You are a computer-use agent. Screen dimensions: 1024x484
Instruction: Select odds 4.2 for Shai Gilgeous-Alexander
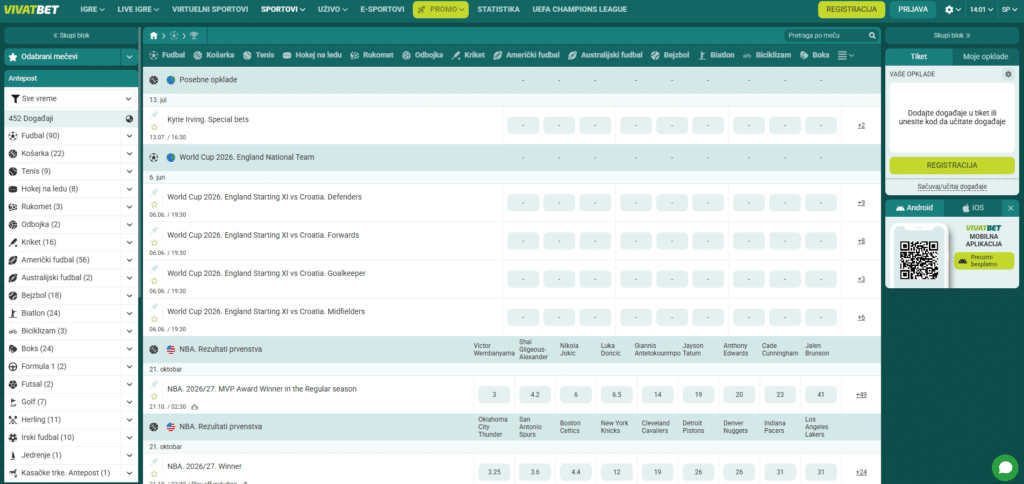point(535,395)
